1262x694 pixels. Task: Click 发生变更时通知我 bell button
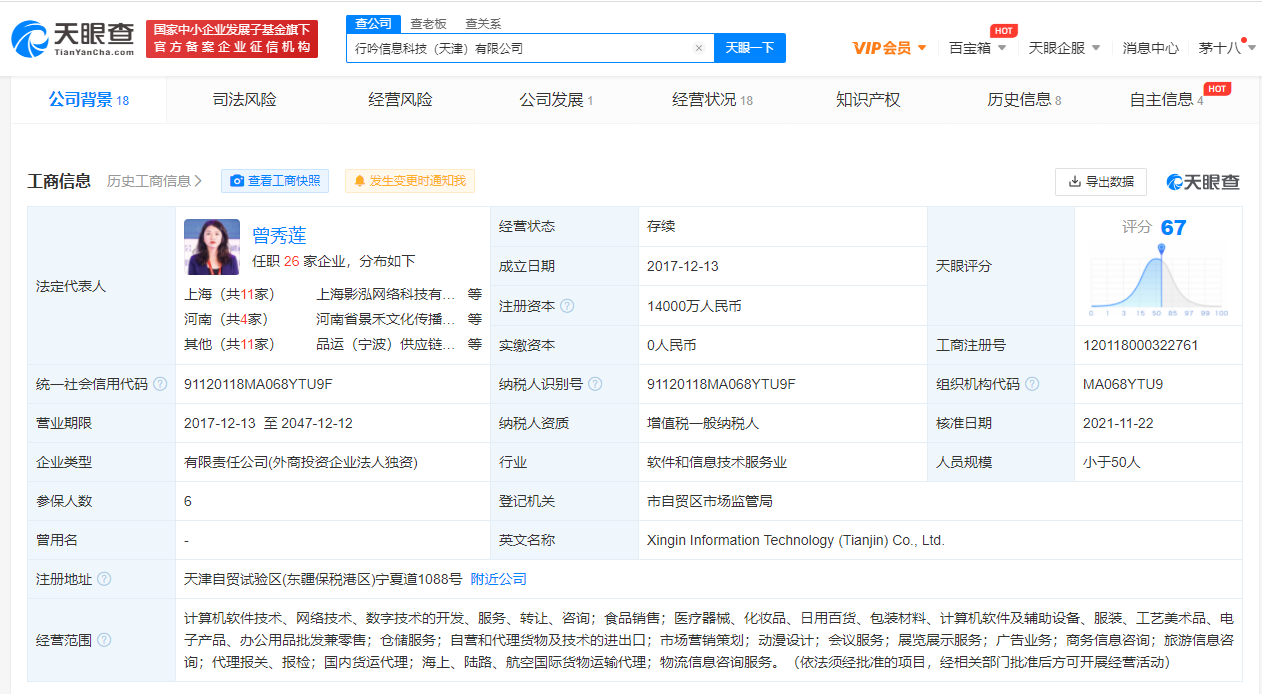point(410,181)
